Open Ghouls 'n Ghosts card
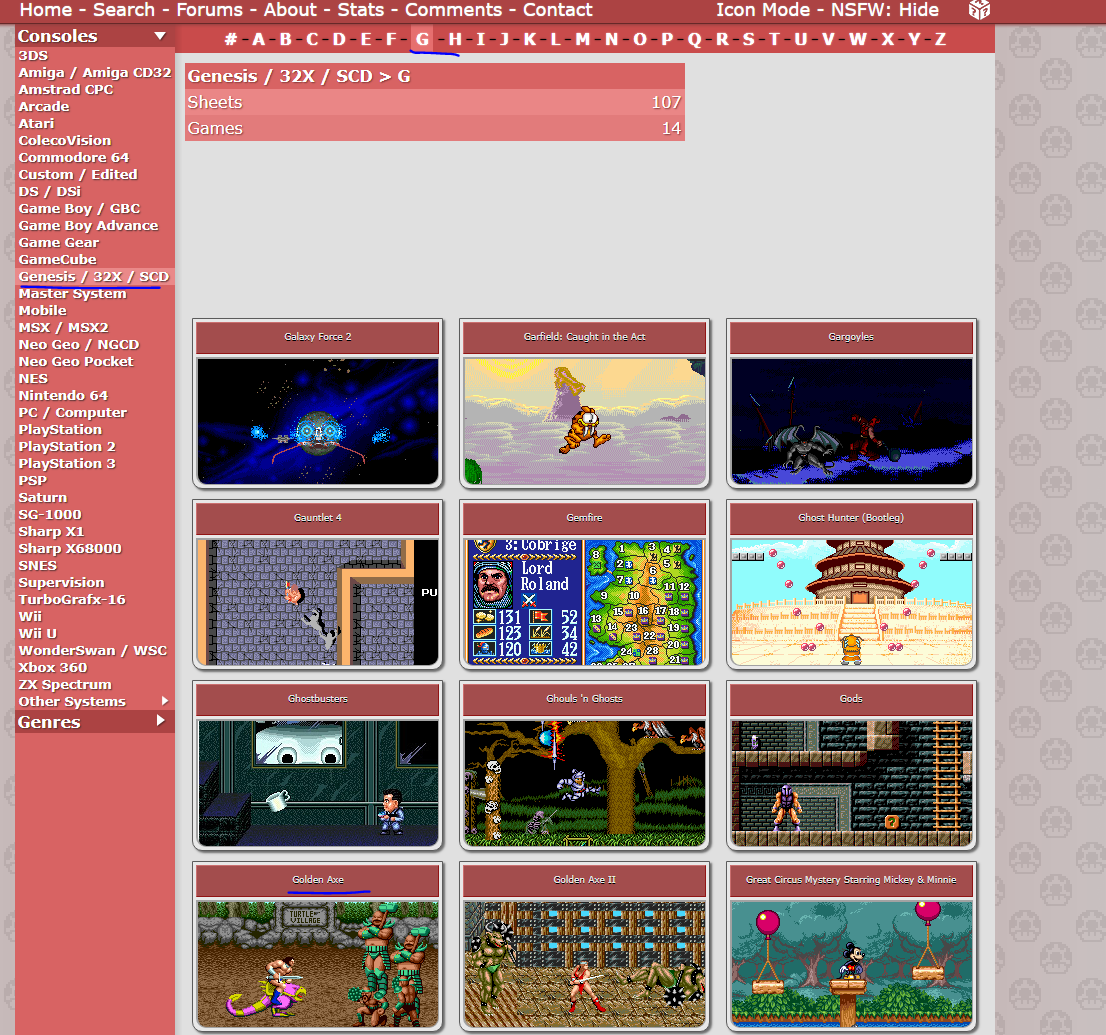Screen dimensions: 1106x1035 click(x=584, y=765)
